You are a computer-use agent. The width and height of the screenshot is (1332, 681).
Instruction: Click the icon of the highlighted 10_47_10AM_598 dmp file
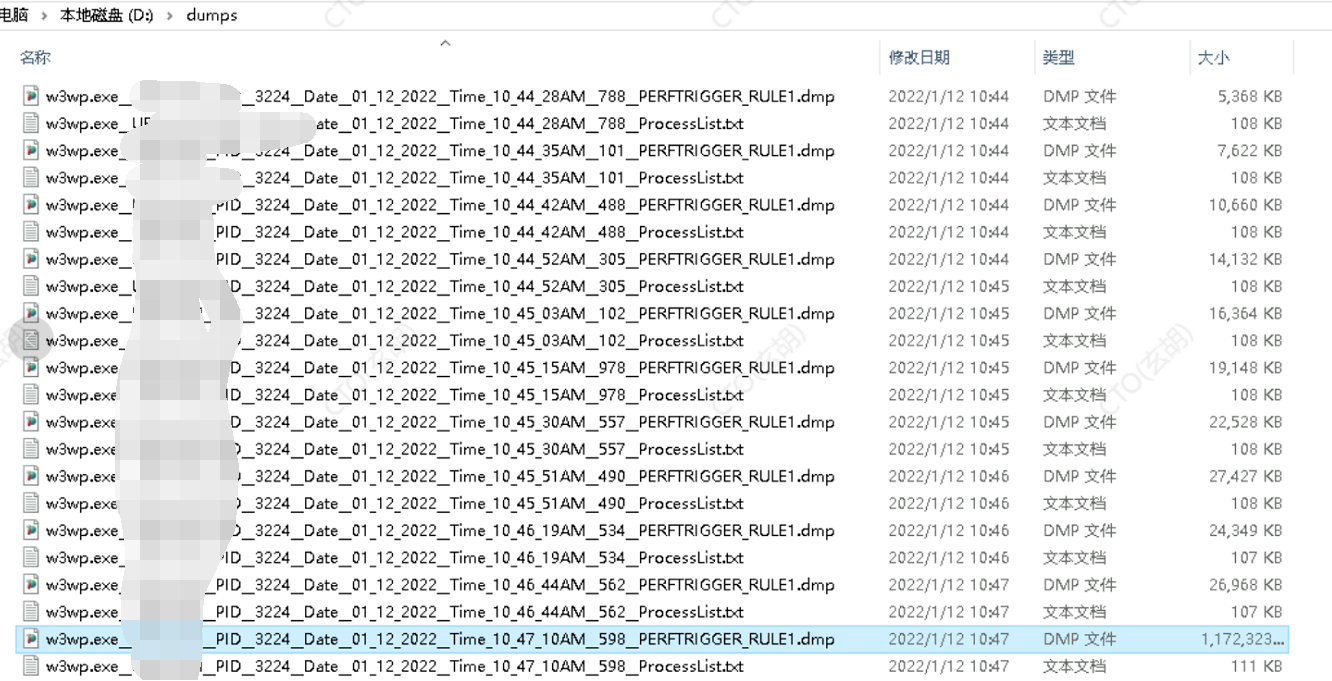click(31, 639)
